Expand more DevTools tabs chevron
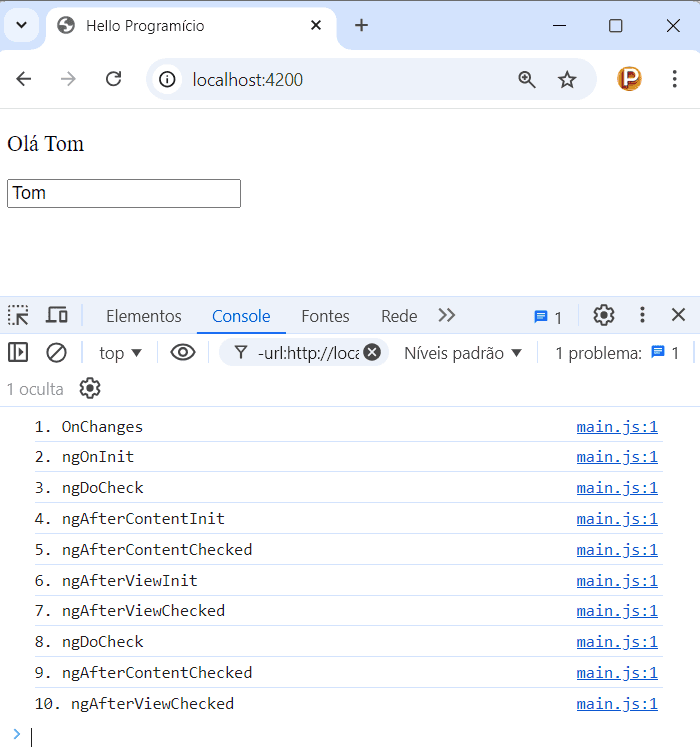This screenshot has height=749, width=700. (447, 316)
